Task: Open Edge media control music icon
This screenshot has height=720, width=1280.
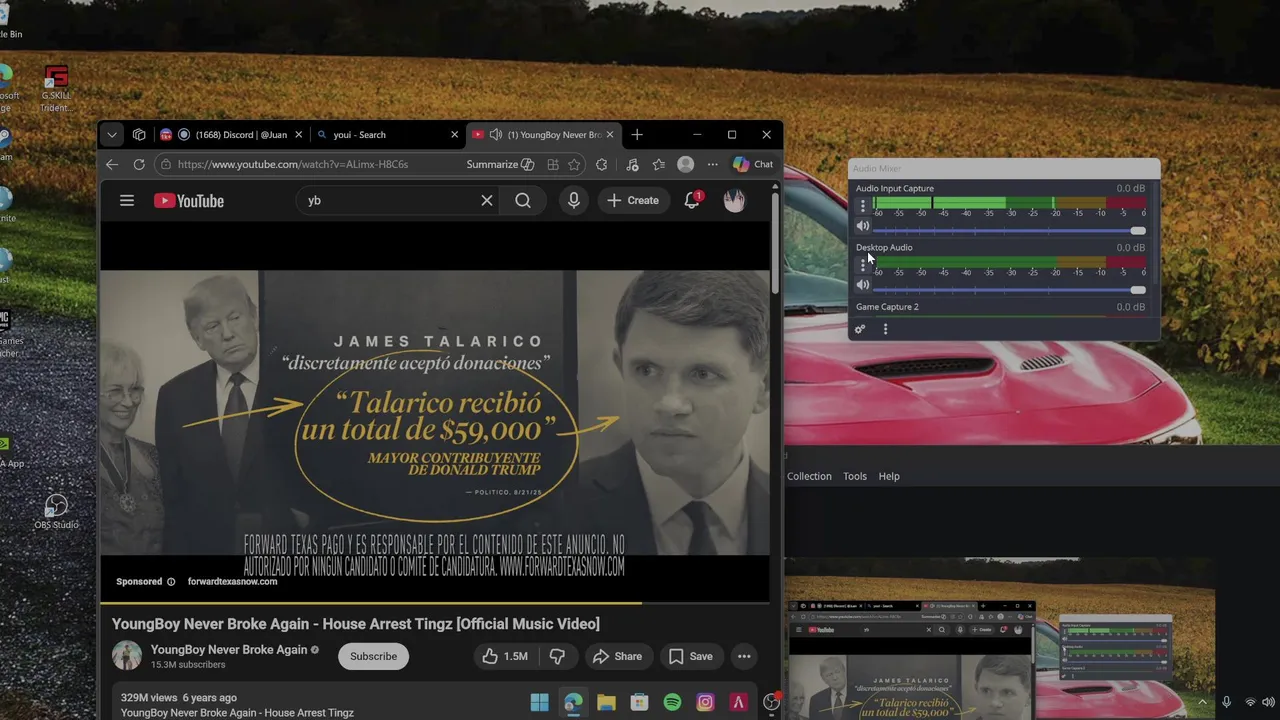Action: click(632, 164)
